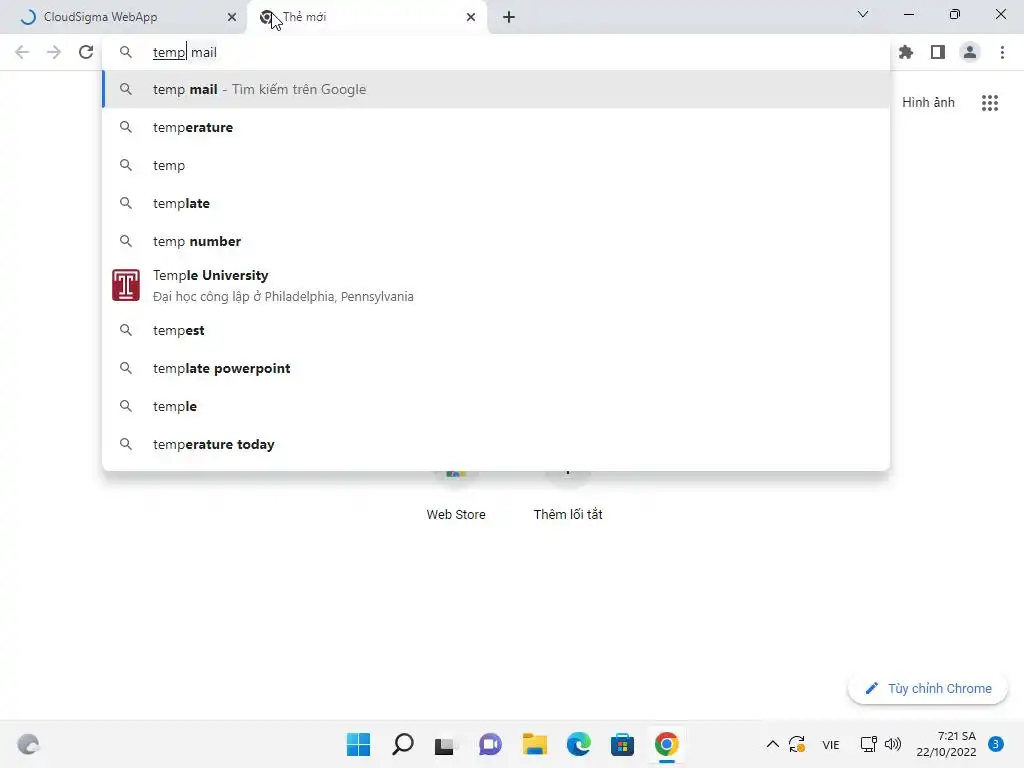Open the taskbar Search icon
Screen dimensions: 1024x768
[x=402, y=744]
